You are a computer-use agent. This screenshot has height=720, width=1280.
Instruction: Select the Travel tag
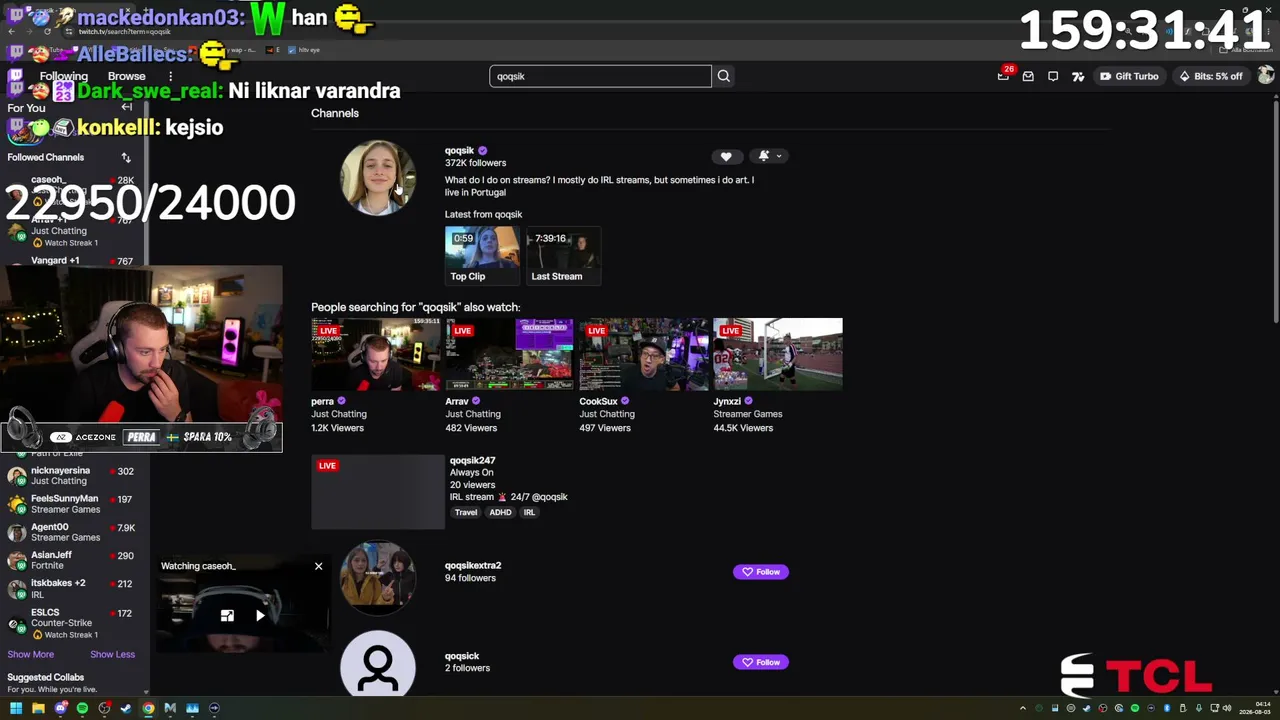coord(466,512)
